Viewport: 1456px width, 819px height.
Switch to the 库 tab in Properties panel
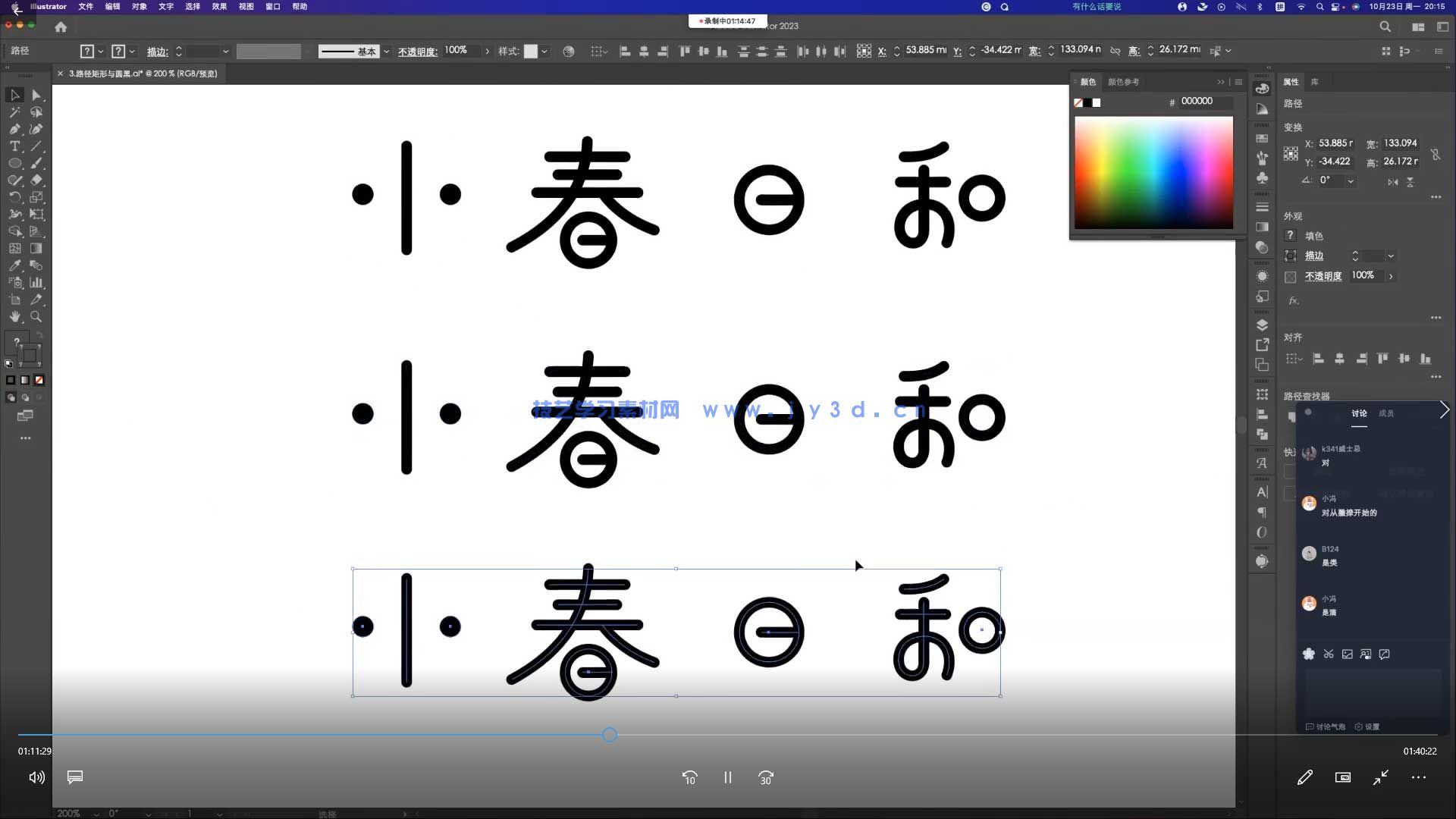[x=1316, y=81]
